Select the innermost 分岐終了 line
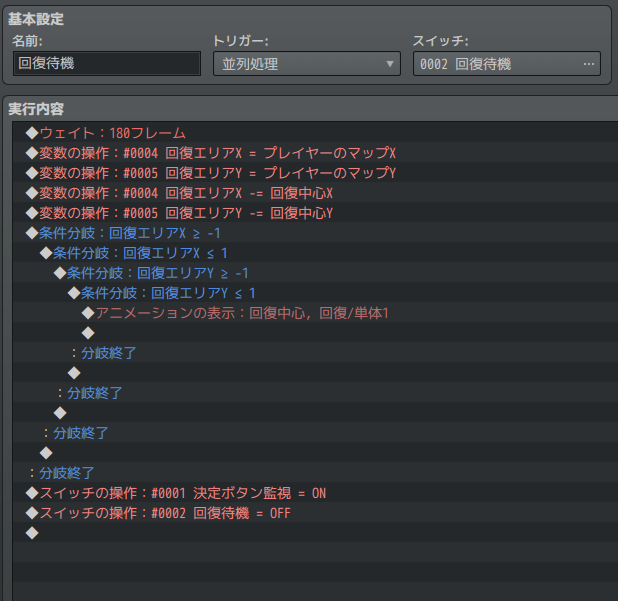This screenshot has width=618, height=601. (315, 353)
